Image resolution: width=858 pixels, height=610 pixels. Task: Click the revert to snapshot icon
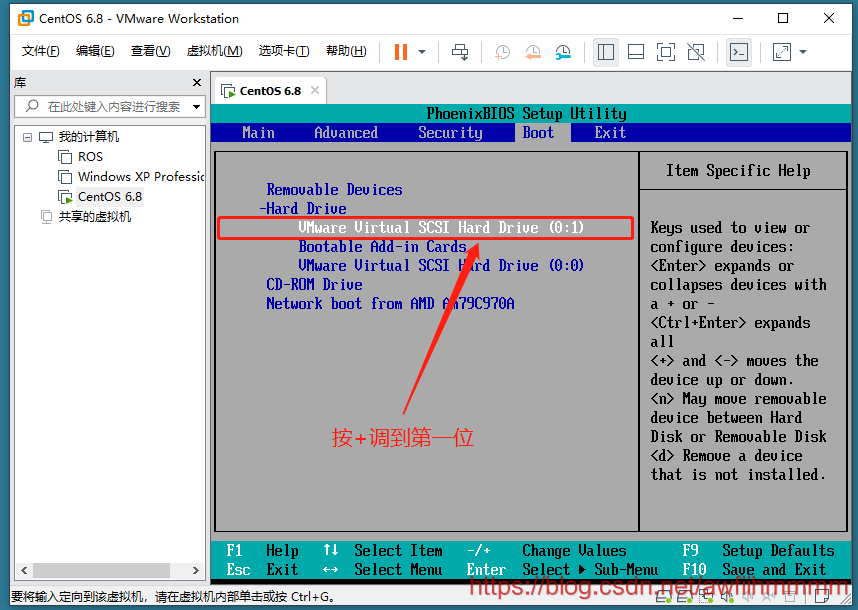pos(533,52)
